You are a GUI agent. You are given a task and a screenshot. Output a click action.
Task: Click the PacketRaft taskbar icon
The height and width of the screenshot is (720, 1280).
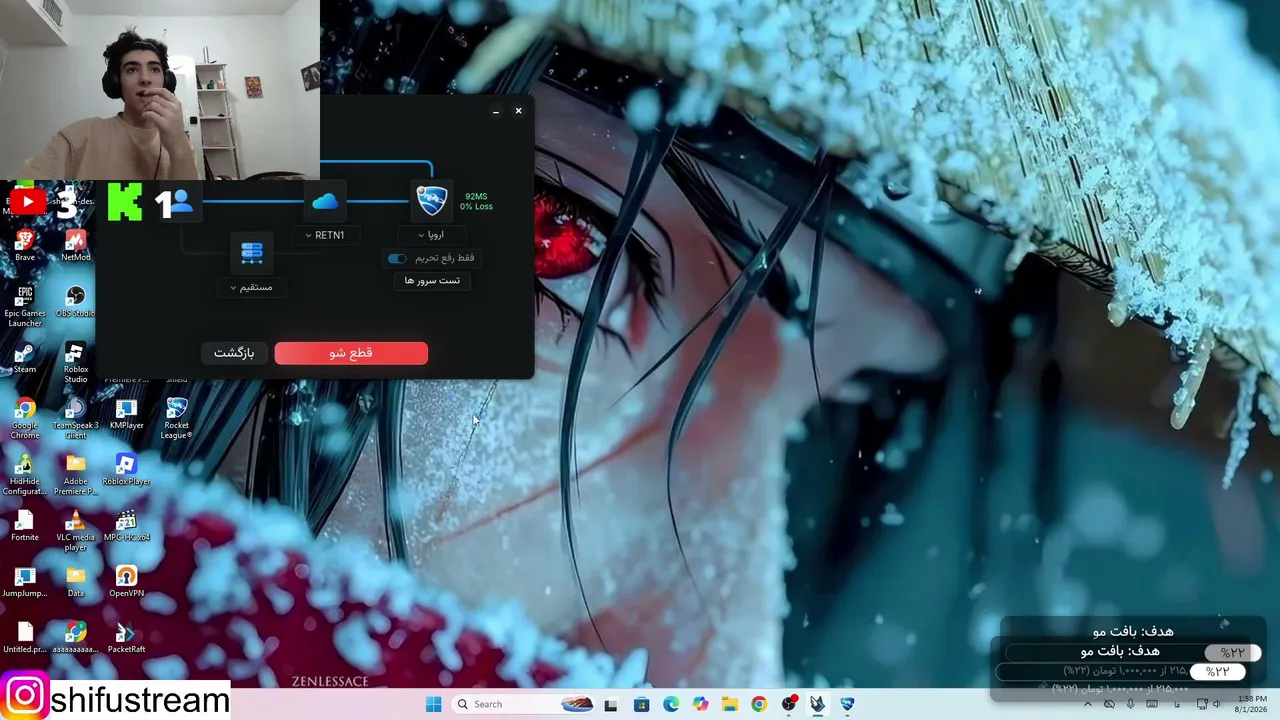pos(818,704)
